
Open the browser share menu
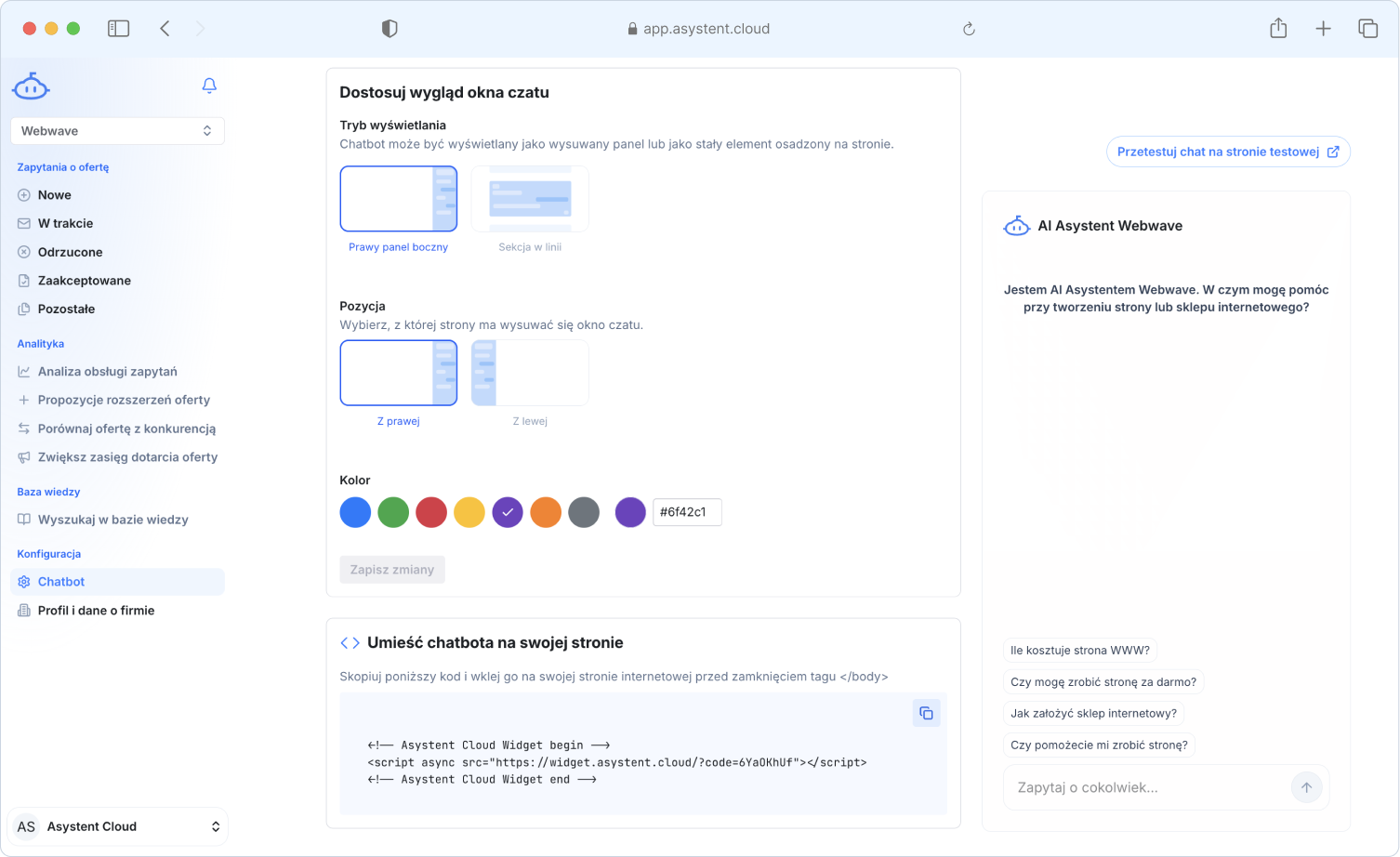(x=1278, y=29)
